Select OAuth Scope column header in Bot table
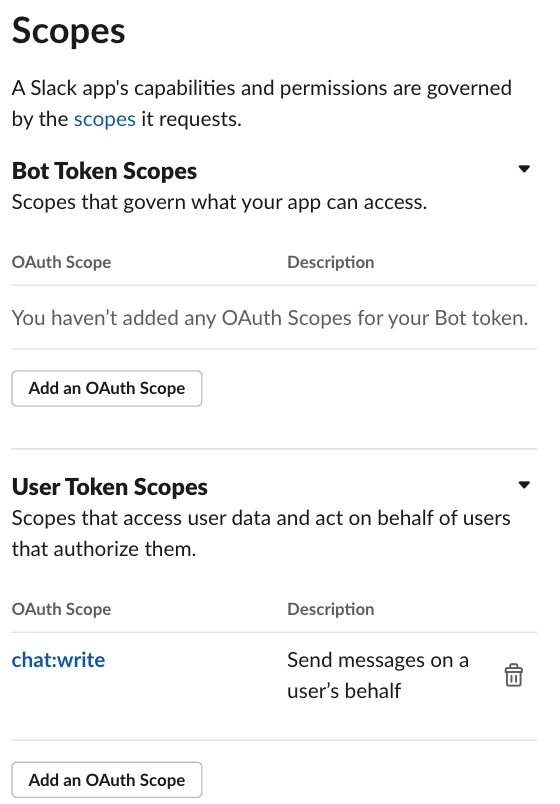This screenshot has width=560, height=804. tap(62, 262)
